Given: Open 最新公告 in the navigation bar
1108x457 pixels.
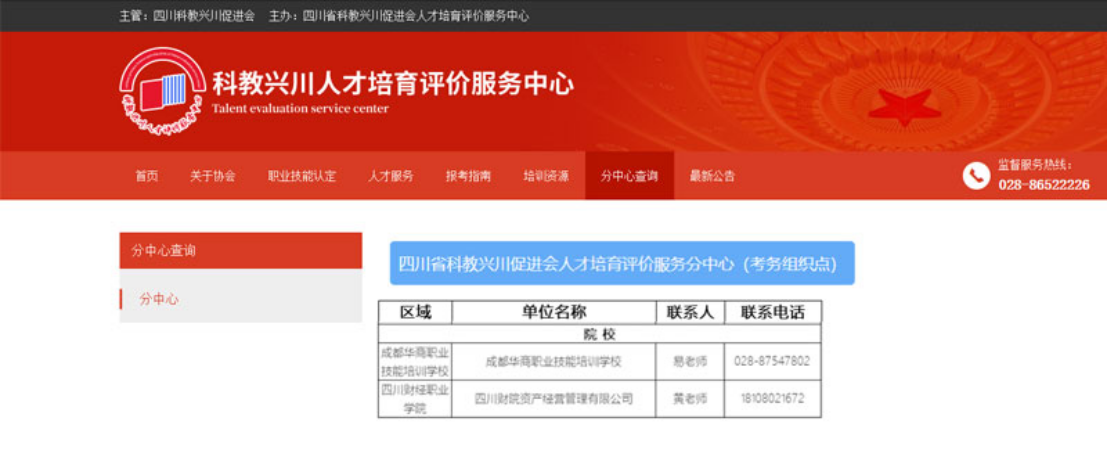Looking at the screenshot, I should click(712, 176).
